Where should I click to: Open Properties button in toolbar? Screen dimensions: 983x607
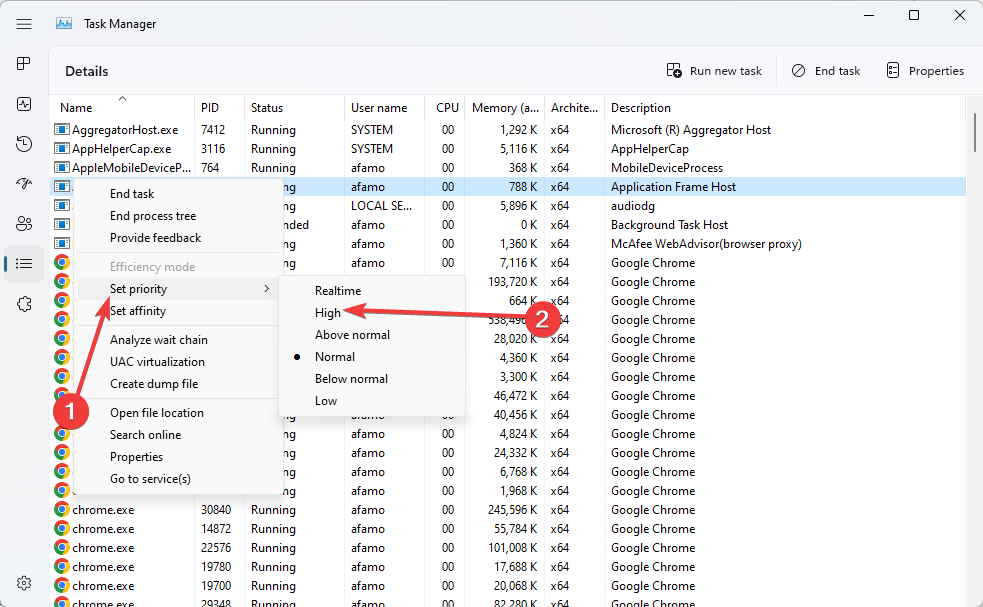point(925,71)
